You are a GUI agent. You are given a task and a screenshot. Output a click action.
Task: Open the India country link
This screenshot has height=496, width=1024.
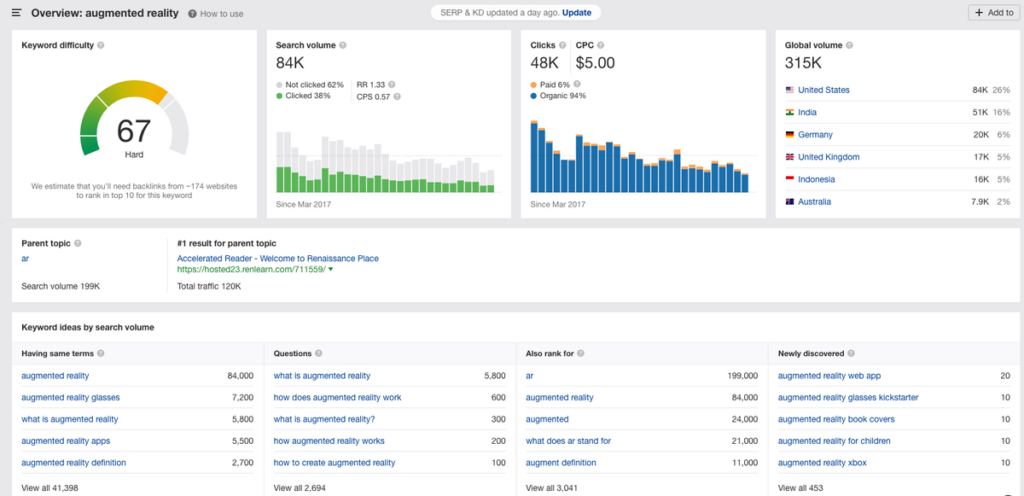(807, 112)
